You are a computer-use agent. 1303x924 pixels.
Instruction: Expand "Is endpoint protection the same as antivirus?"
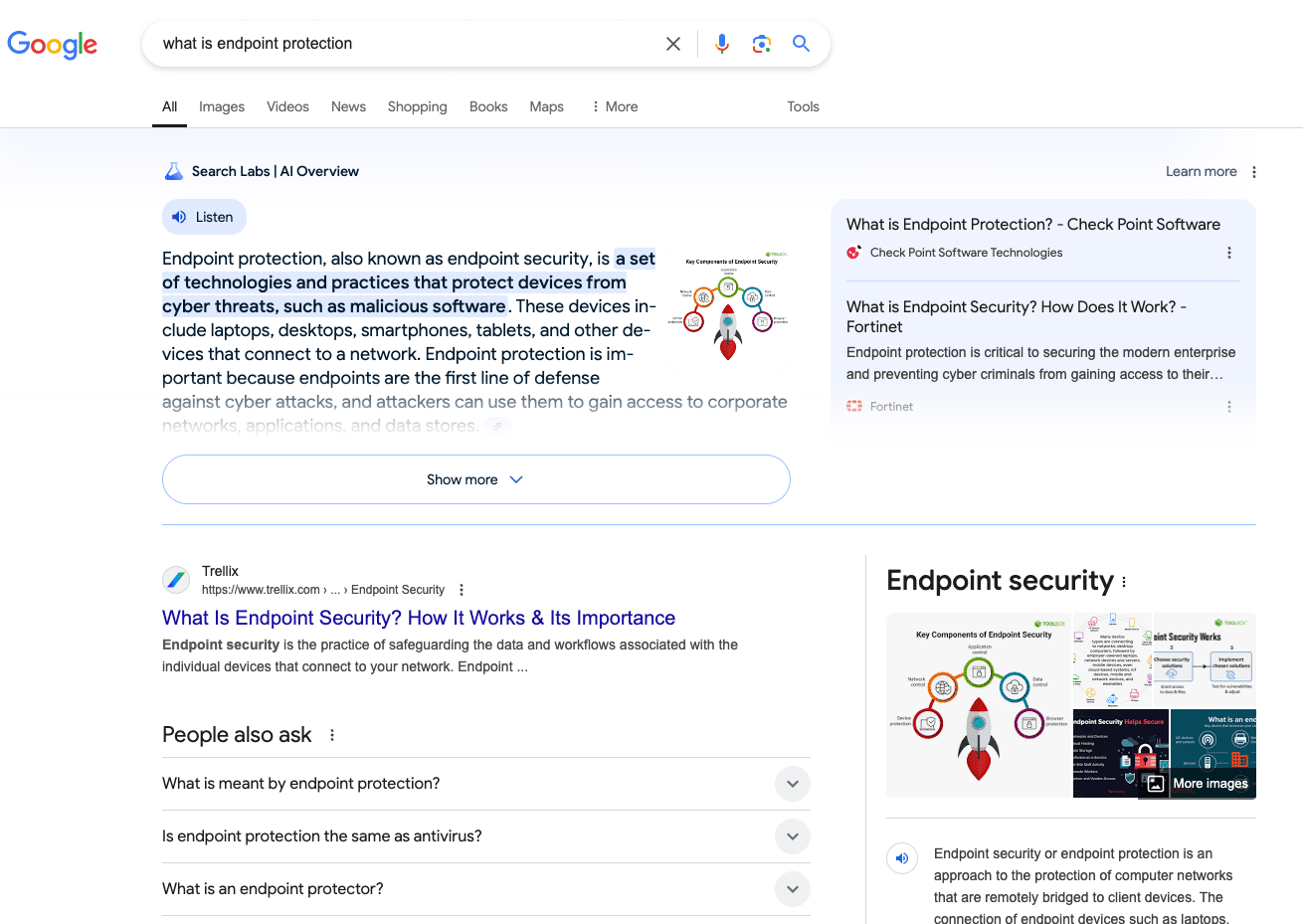792,836
